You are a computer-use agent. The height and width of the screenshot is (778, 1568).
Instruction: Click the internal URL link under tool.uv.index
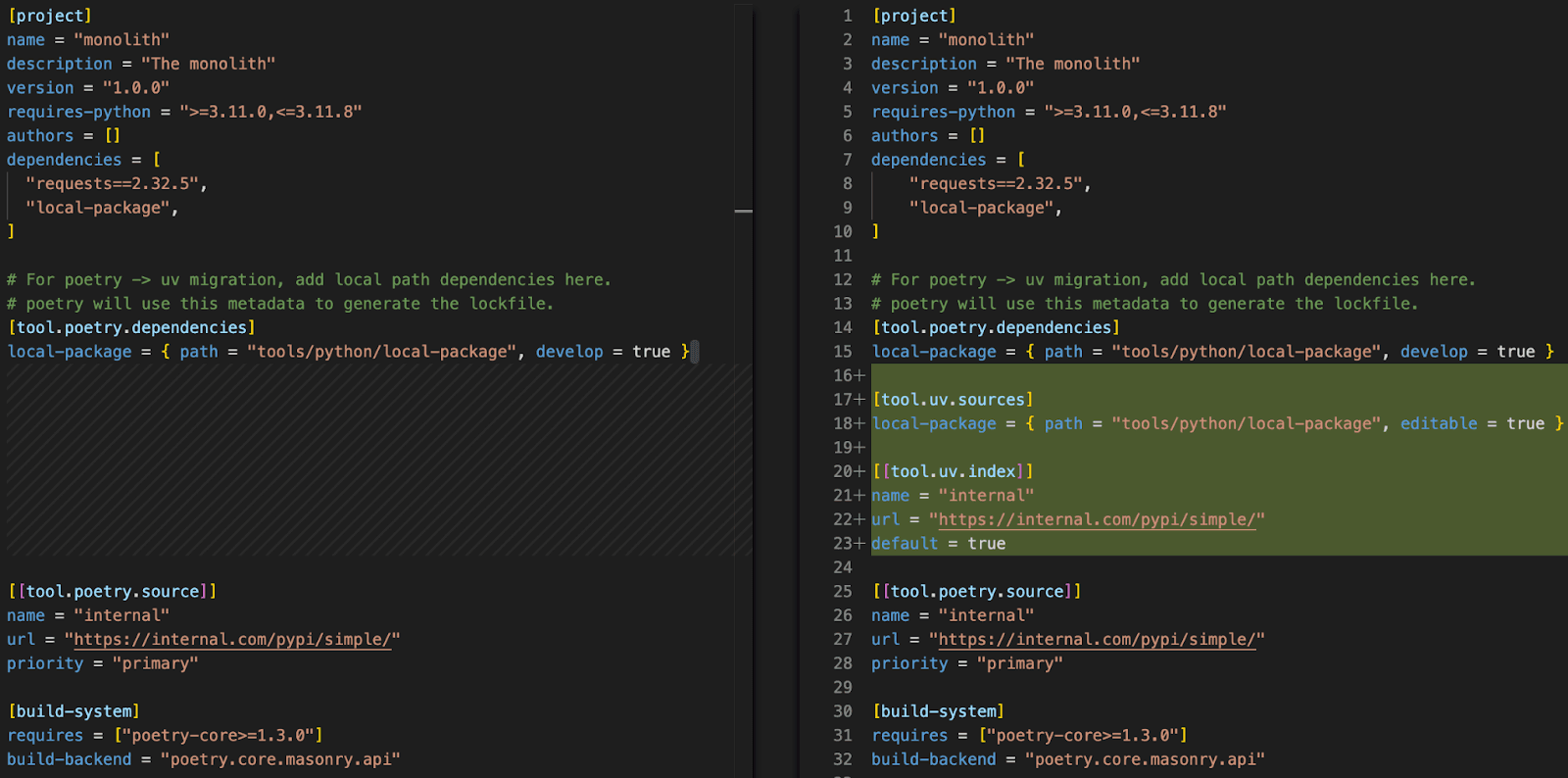[x=1097, y=519]
